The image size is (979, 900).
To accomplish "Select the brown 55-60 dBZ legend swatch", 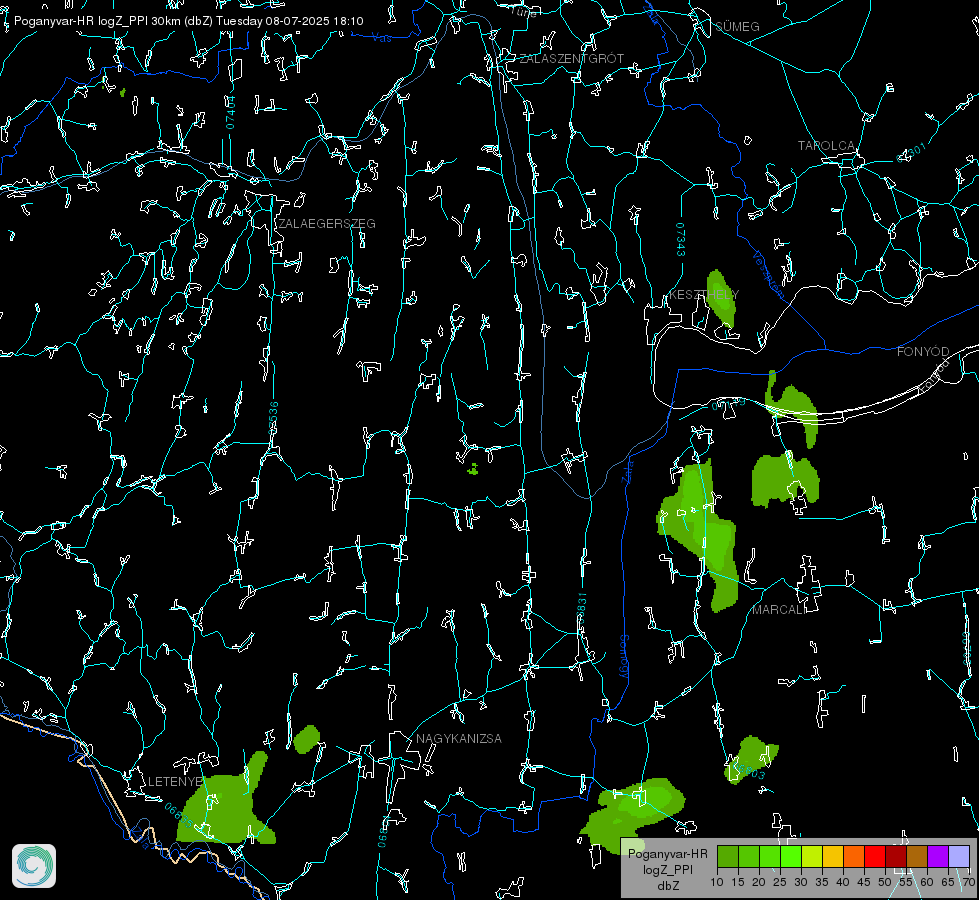I will tap(917, 856).
